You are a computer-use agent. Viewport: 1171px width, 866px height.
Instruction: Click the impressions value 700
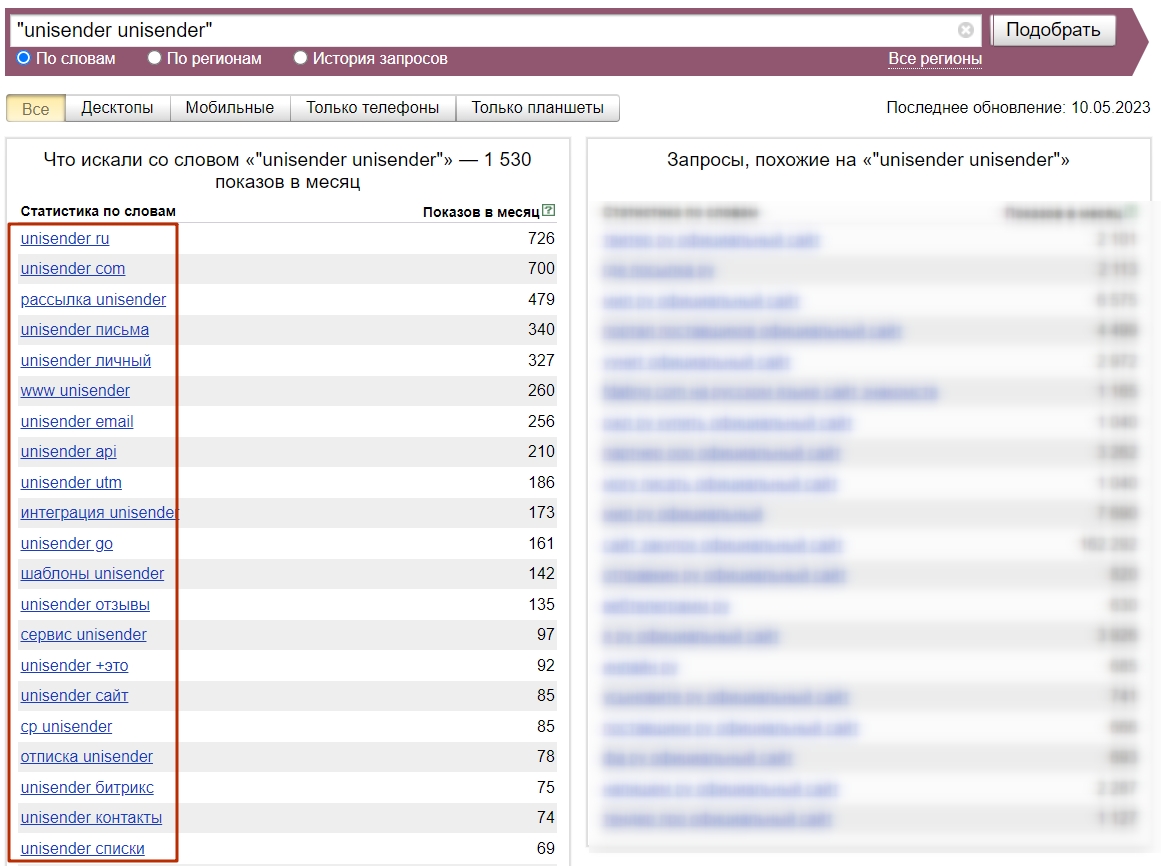pos(541,269)
